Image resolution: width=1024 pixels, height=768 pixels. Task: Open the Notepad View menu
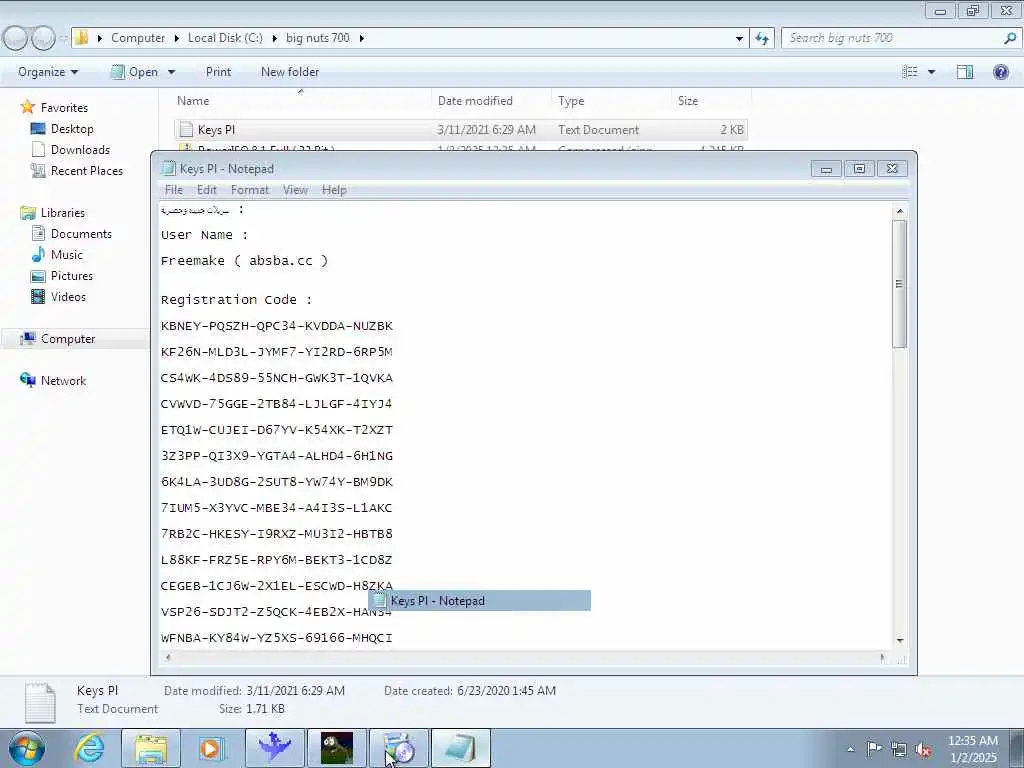click(x=295, y=190)
